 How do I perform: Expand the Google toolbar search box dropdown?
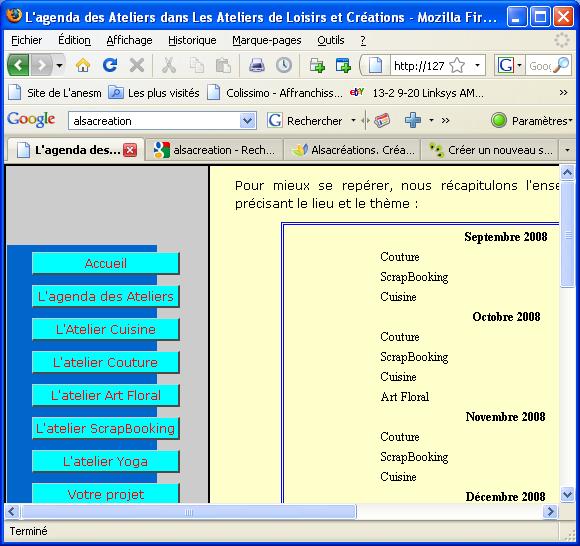pos(247,121)
